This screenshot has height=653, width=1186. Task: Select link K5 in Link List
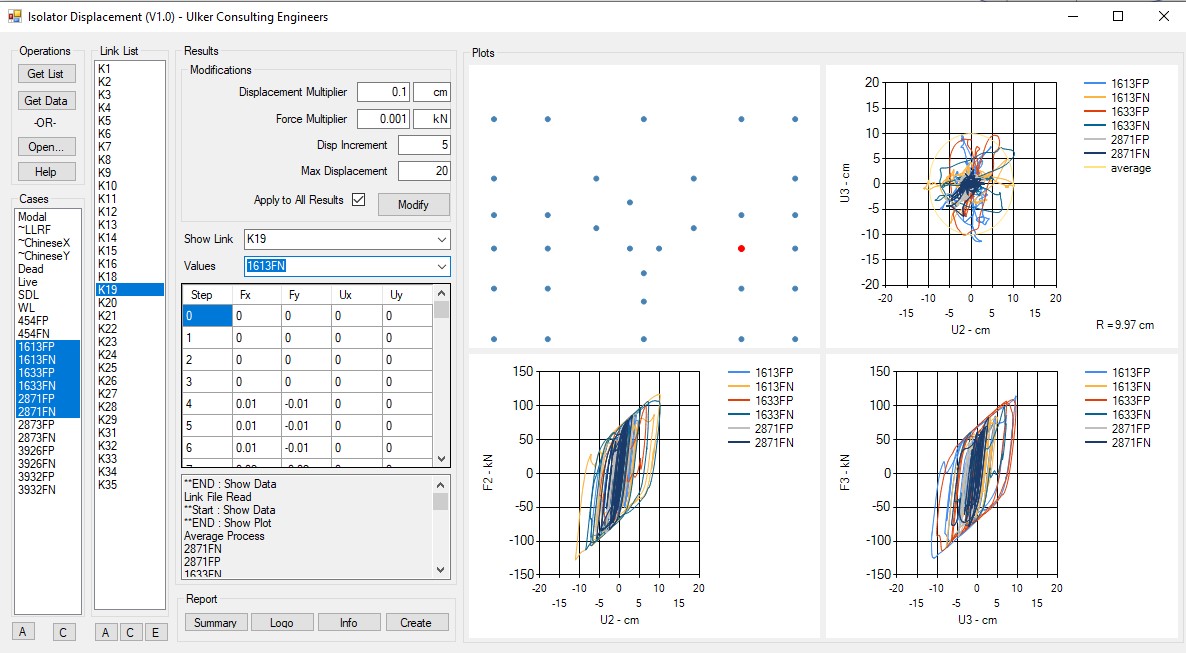[x=129, y=120]
